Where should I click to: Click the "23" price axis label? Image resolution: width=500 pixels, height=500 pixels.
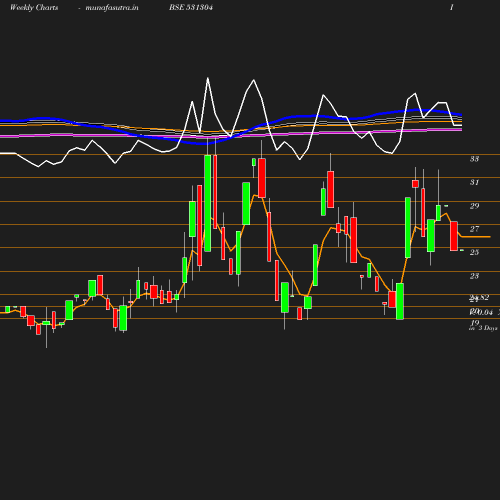pos(474,276)
